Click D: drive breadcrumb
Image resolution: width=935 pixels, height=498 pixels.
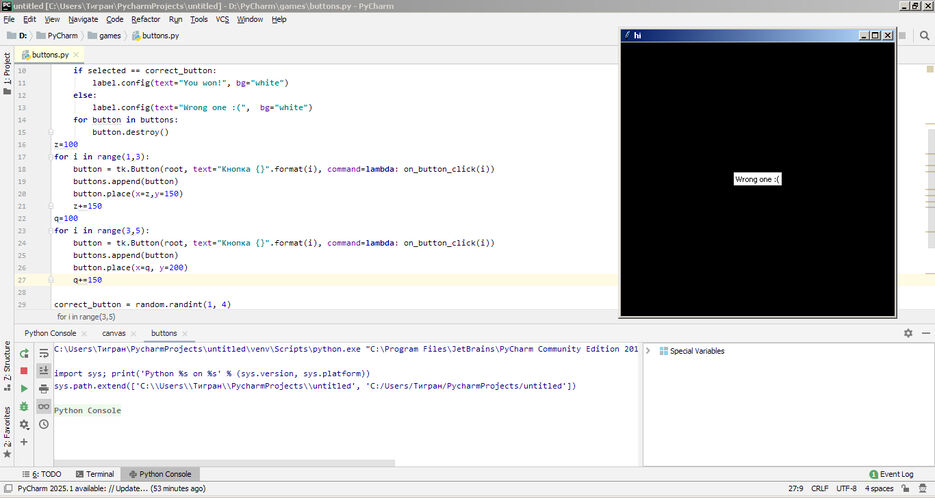point(17,36)
